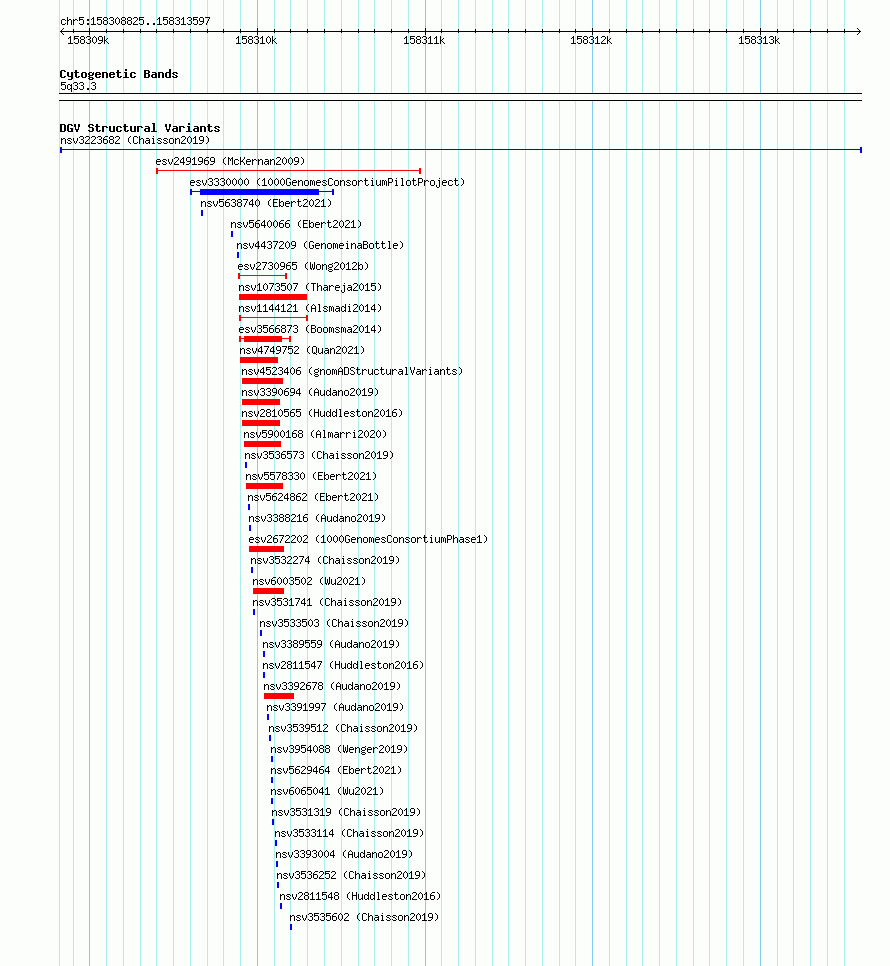Select nsv5629464 (Ebert2021) label
The height and width of the screenshot is (966, 890).
pos(336,769)
